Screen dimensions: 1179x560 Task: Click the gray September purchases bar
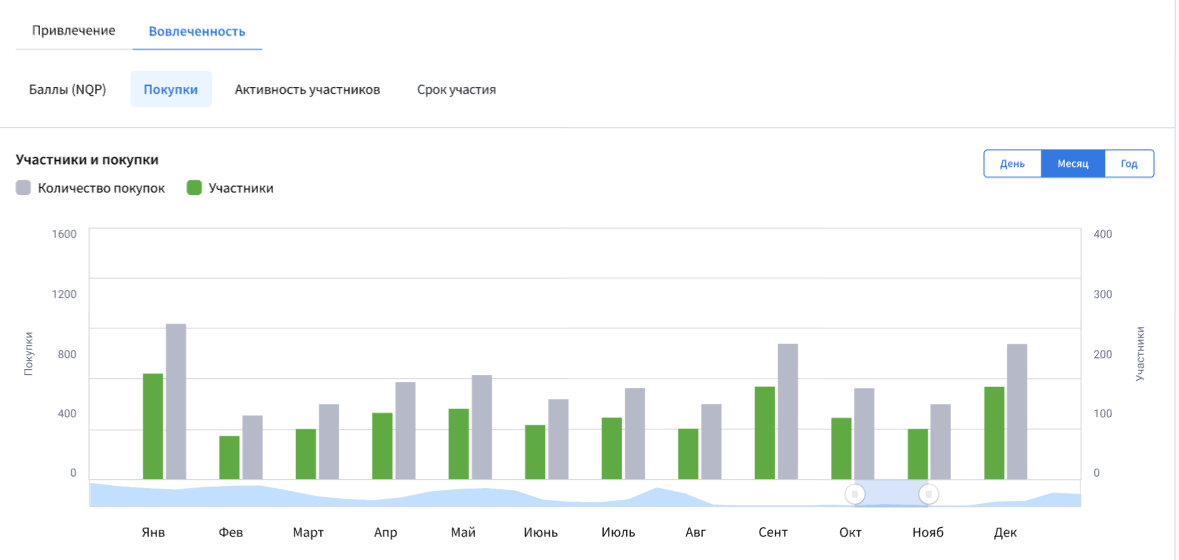[788, 411]
